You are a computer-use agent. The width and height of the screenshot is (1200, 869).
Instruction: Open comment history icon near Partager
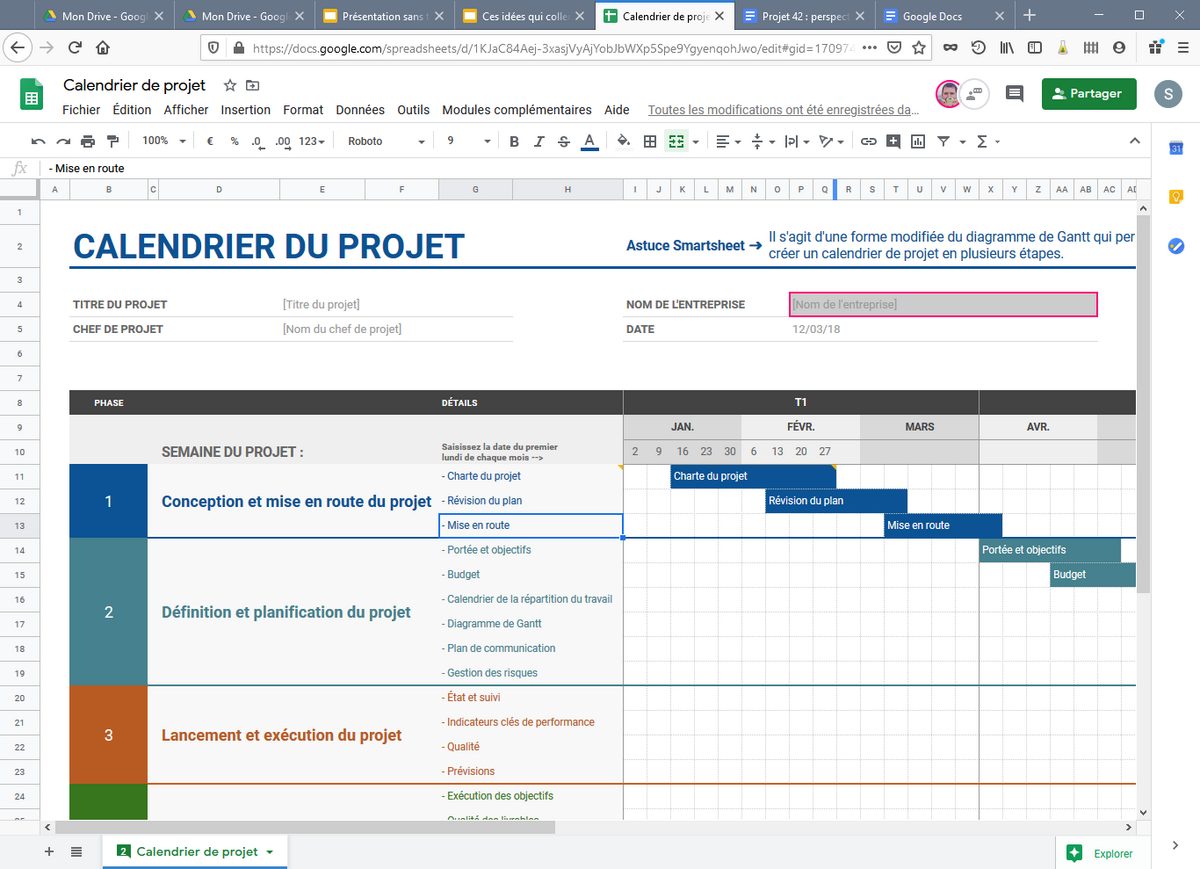pyautogui.click(x=1014, y=93)
